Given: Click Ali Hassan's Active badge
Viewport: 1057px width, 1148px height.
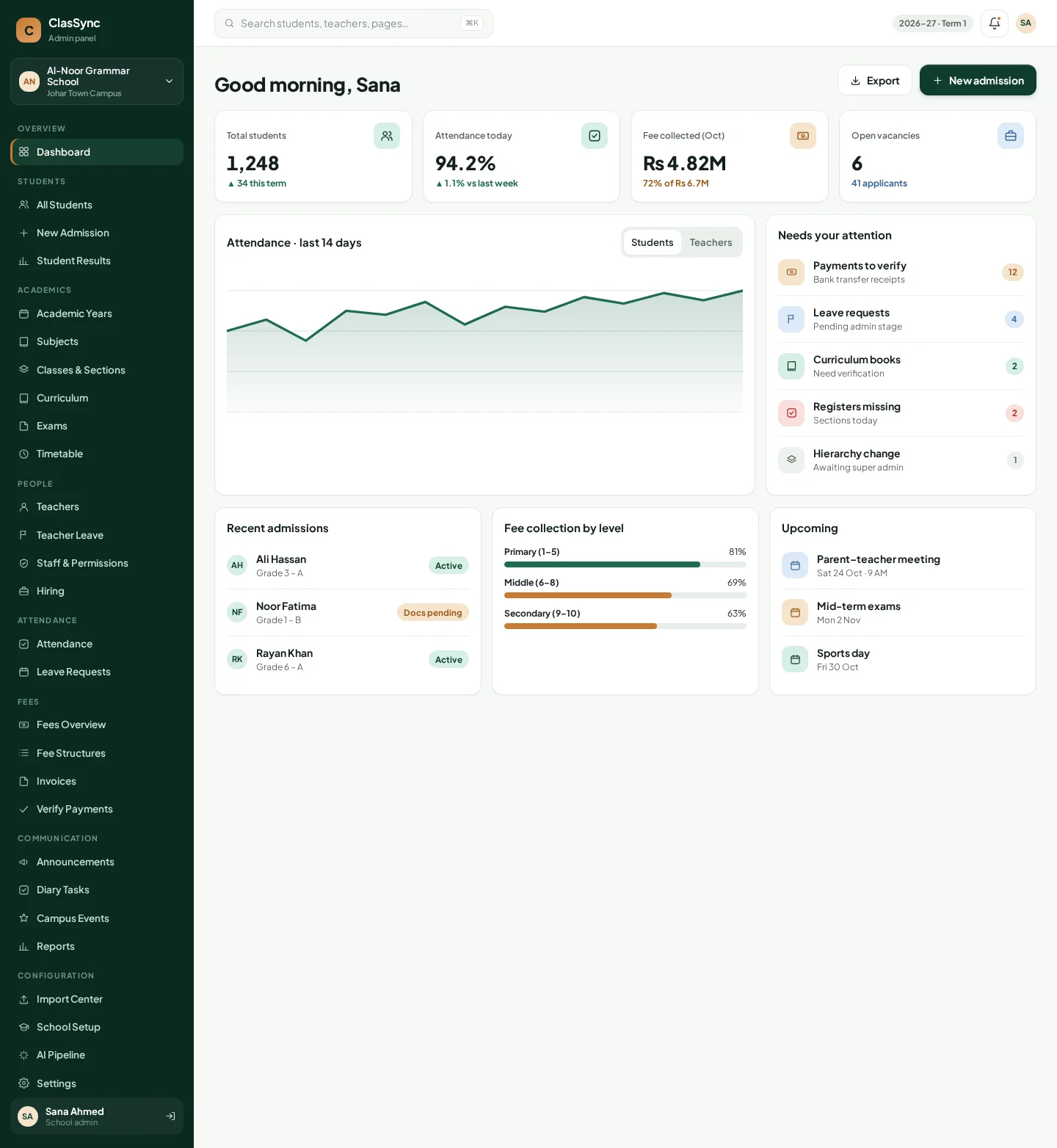Looking at the screenshot, I should coord(448,566).
